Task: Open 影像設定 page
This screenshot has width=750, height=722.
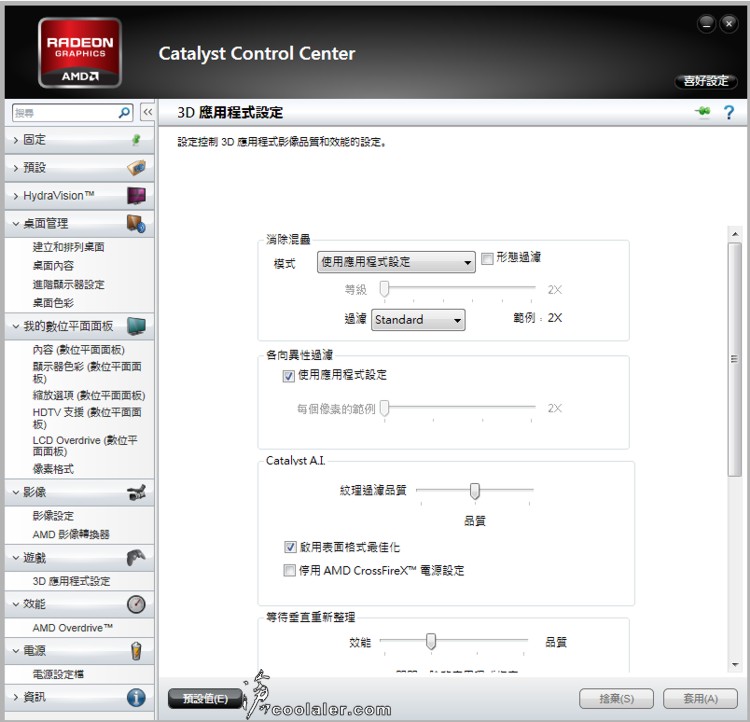Action: click(x=53, y=516)
